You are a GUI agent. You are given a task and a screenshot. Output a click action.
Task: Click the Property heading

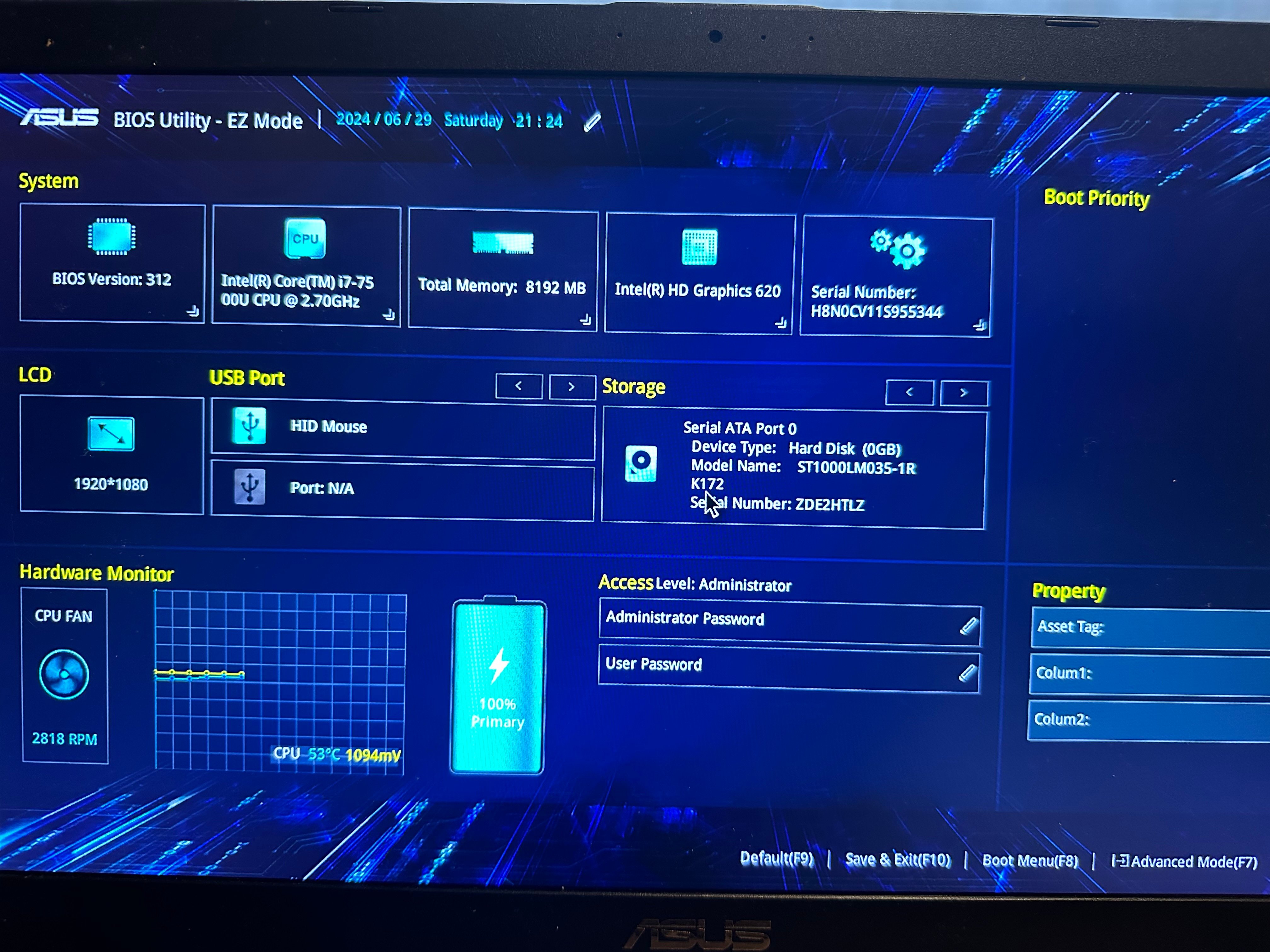coord(1068,591)
